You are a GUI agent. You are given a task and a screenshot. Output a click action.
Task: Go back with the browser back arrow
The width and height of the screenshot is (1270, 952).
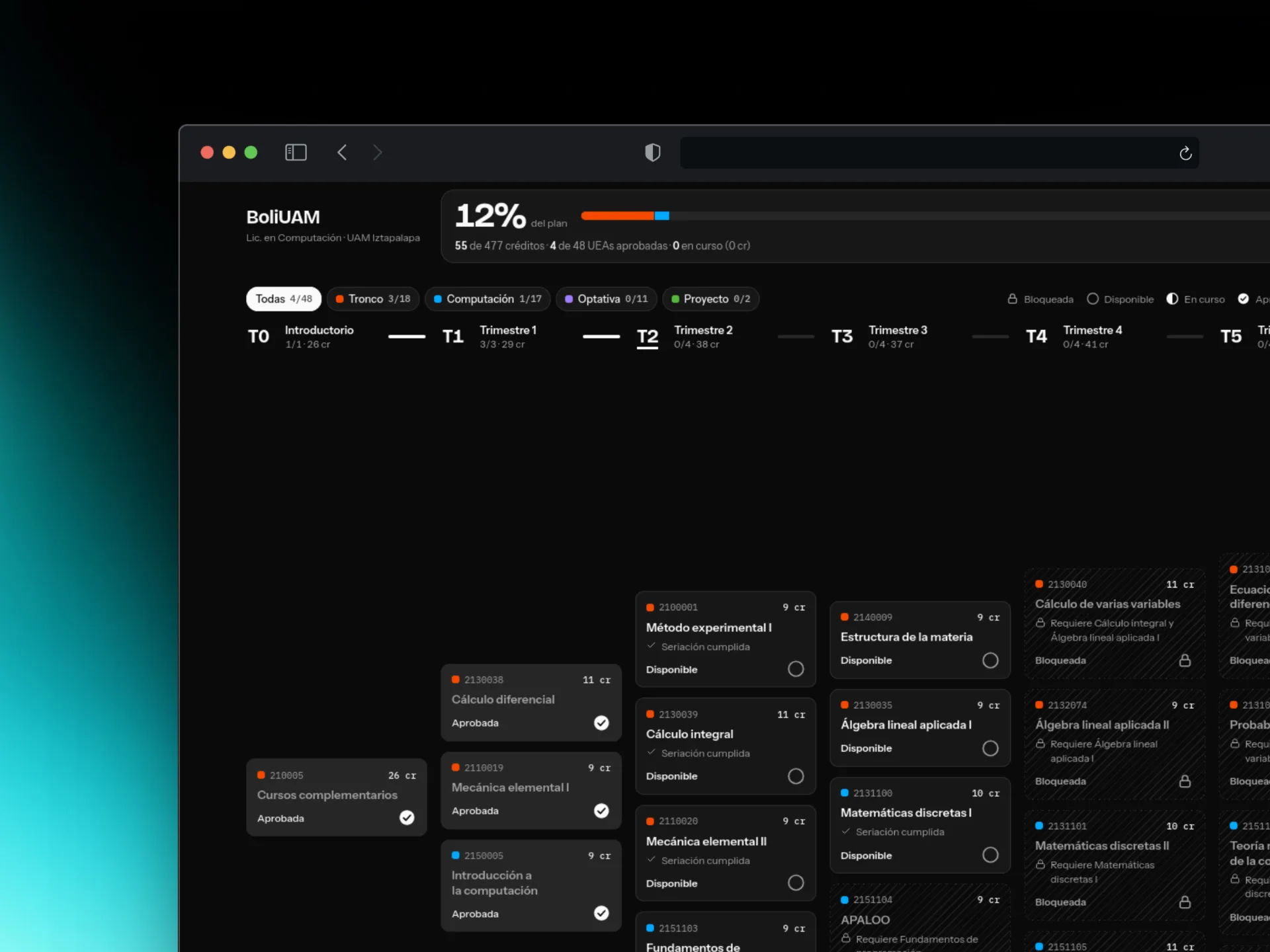(x=342, y=153)
